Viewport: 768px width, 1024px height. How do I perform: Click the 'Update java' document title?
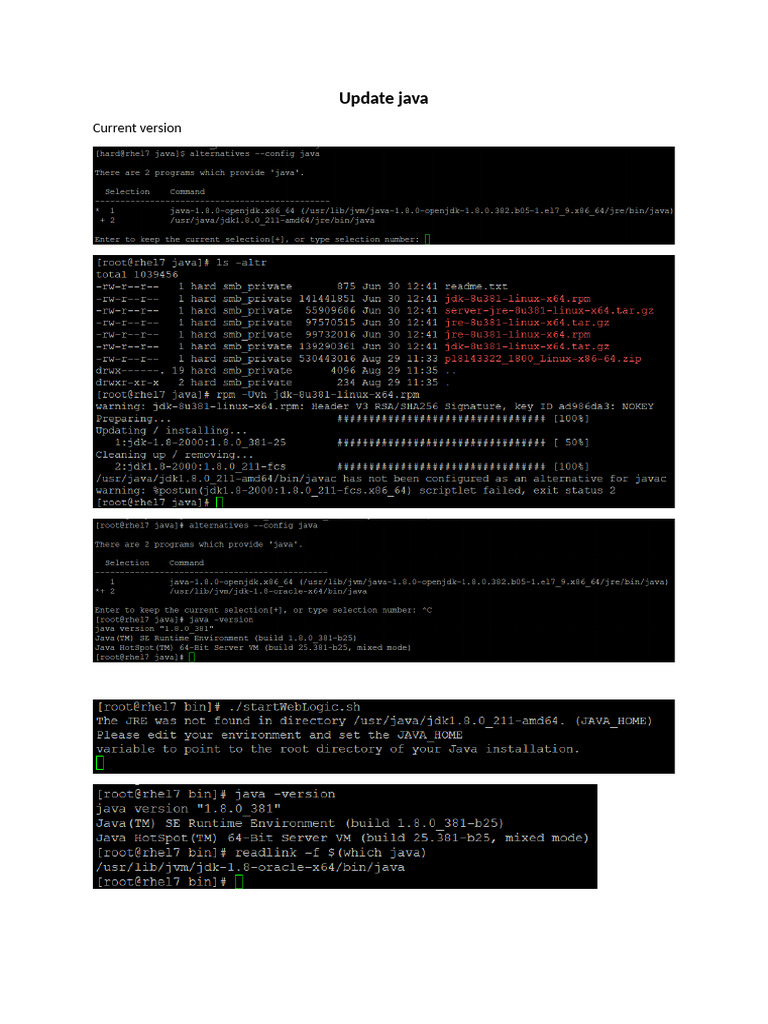383,98
